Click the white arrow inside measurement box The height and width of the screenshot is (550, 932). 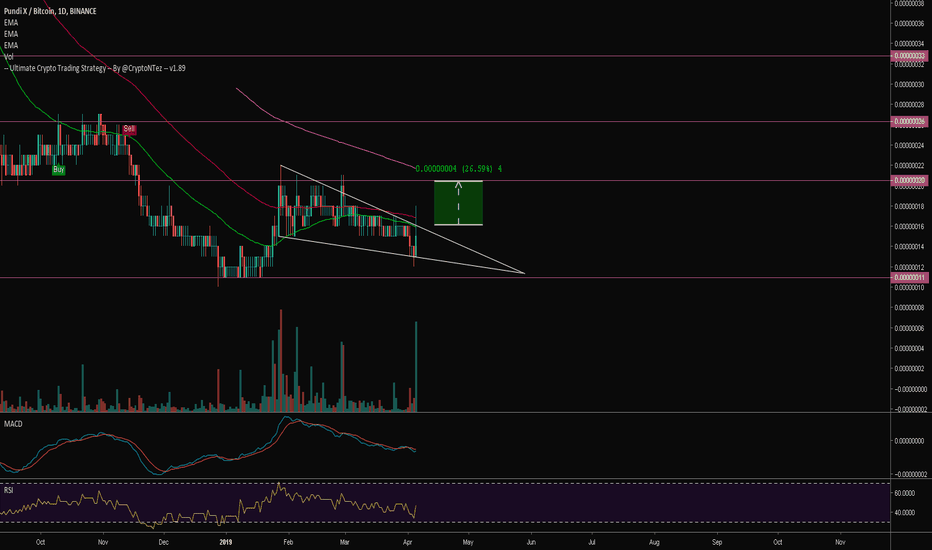pos(458,203)
